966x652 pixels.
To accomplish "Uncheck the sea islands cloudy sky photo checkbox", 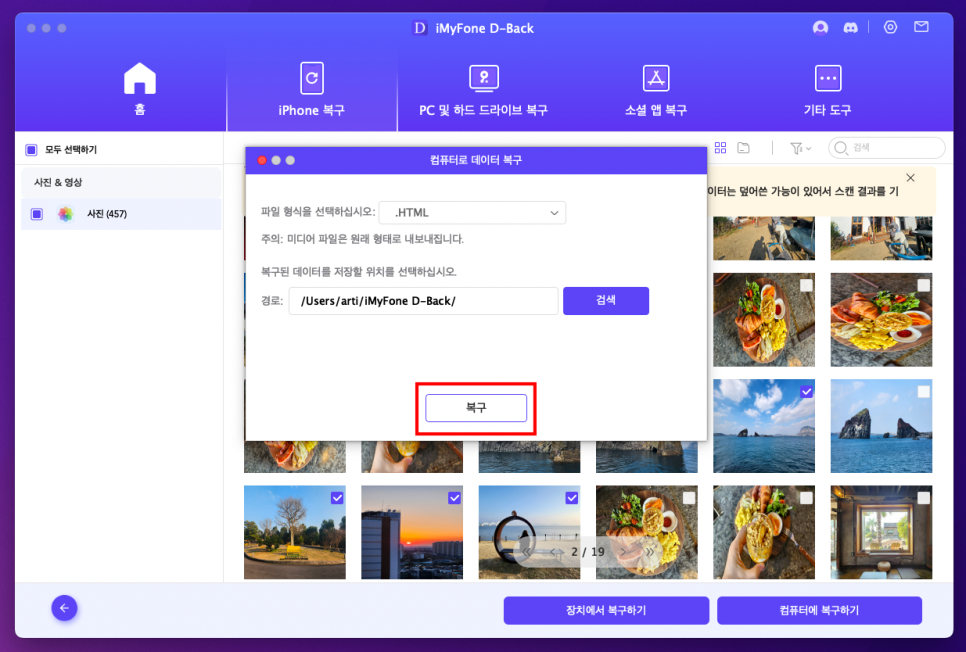I will (806, 391).
